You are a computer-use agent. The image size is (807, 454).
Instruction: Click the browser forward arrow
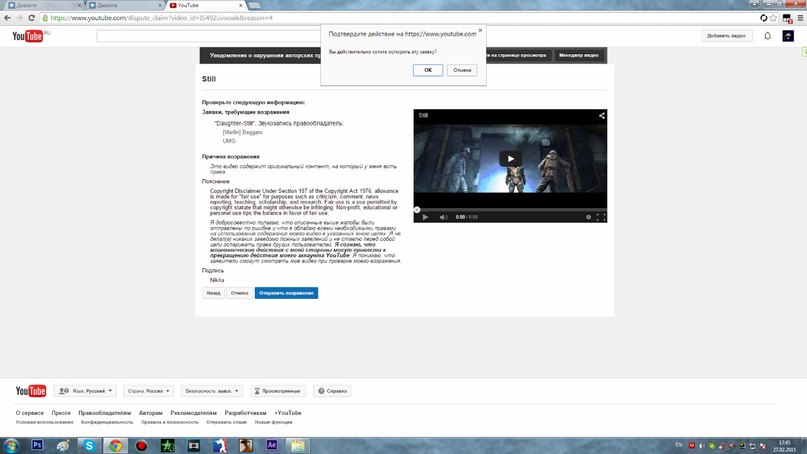tap(19, 18)
